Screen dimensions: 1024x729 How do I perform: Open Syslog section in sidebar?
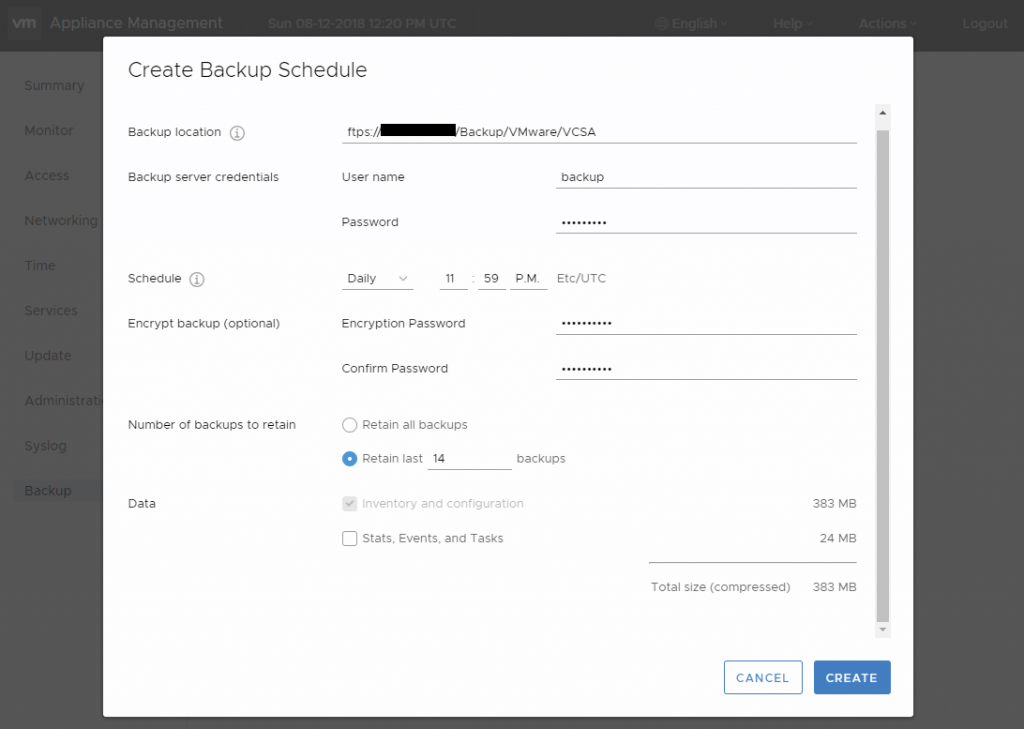(x=46, y=446)
